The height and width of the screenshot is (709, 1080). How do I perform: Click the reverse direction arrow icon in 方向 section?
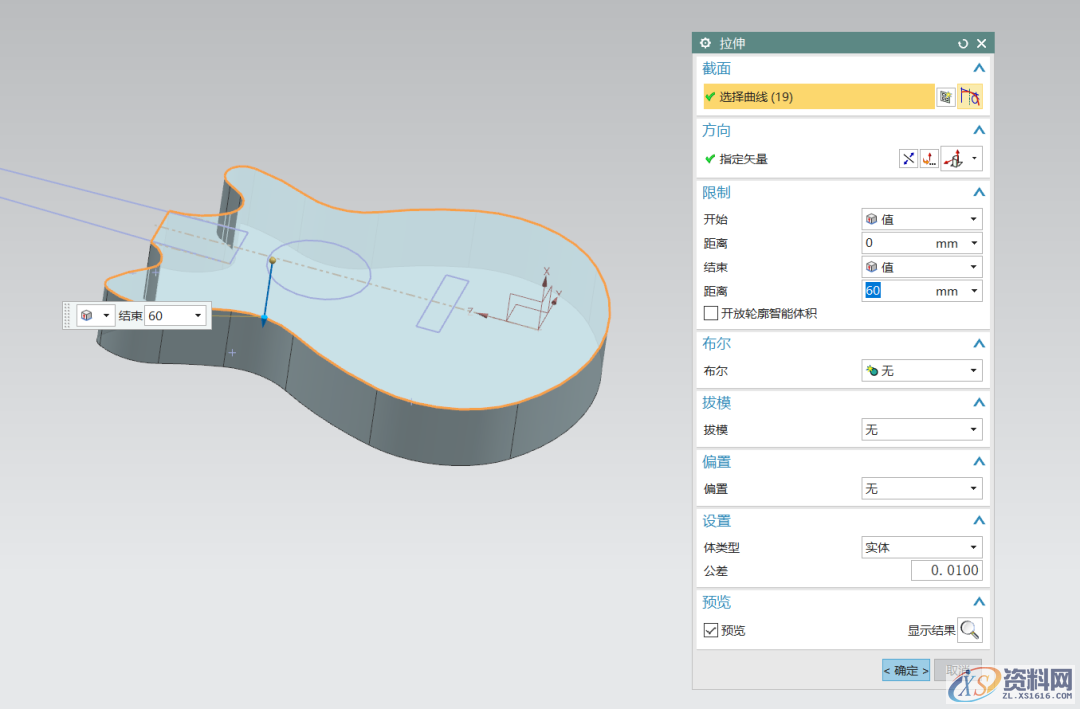[x=908, y=158]
